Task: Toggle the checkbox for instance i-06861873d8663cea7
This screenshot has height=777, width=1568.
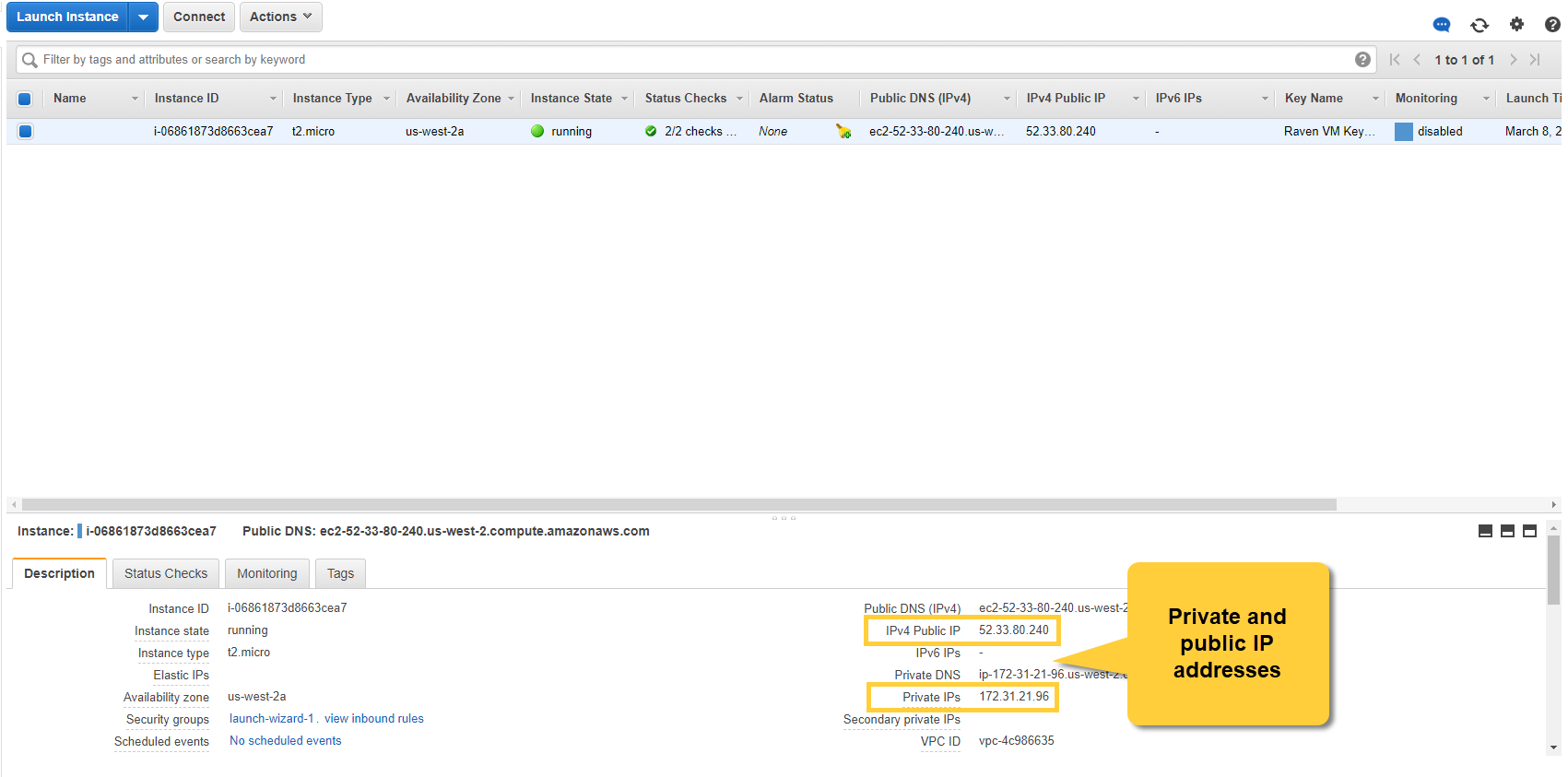Action: click(x=25, y=131)
